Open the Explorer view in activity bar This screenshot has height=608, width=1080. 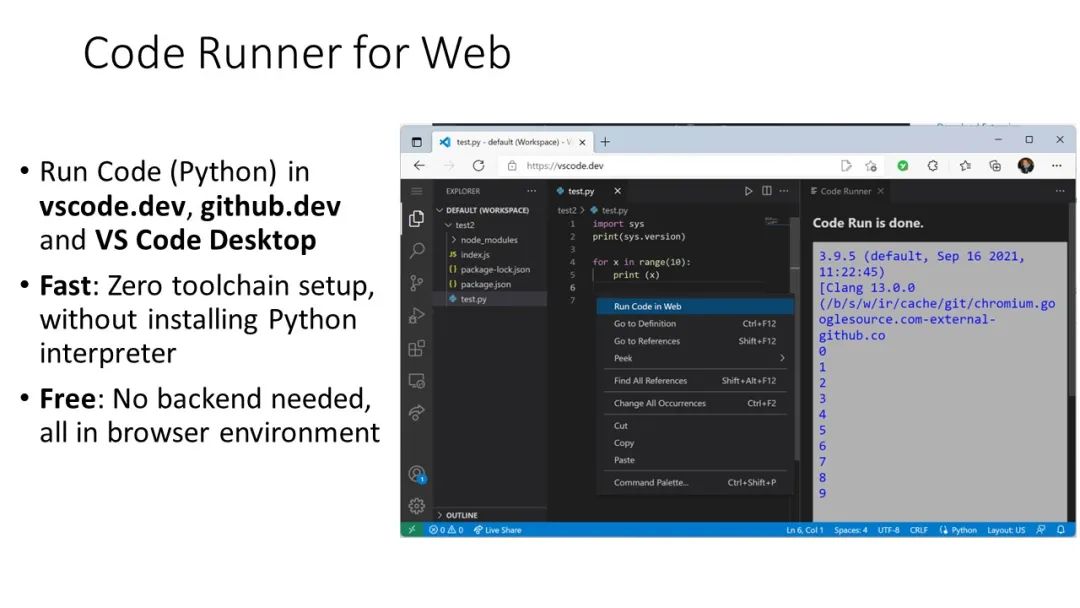tap(416, 219)
